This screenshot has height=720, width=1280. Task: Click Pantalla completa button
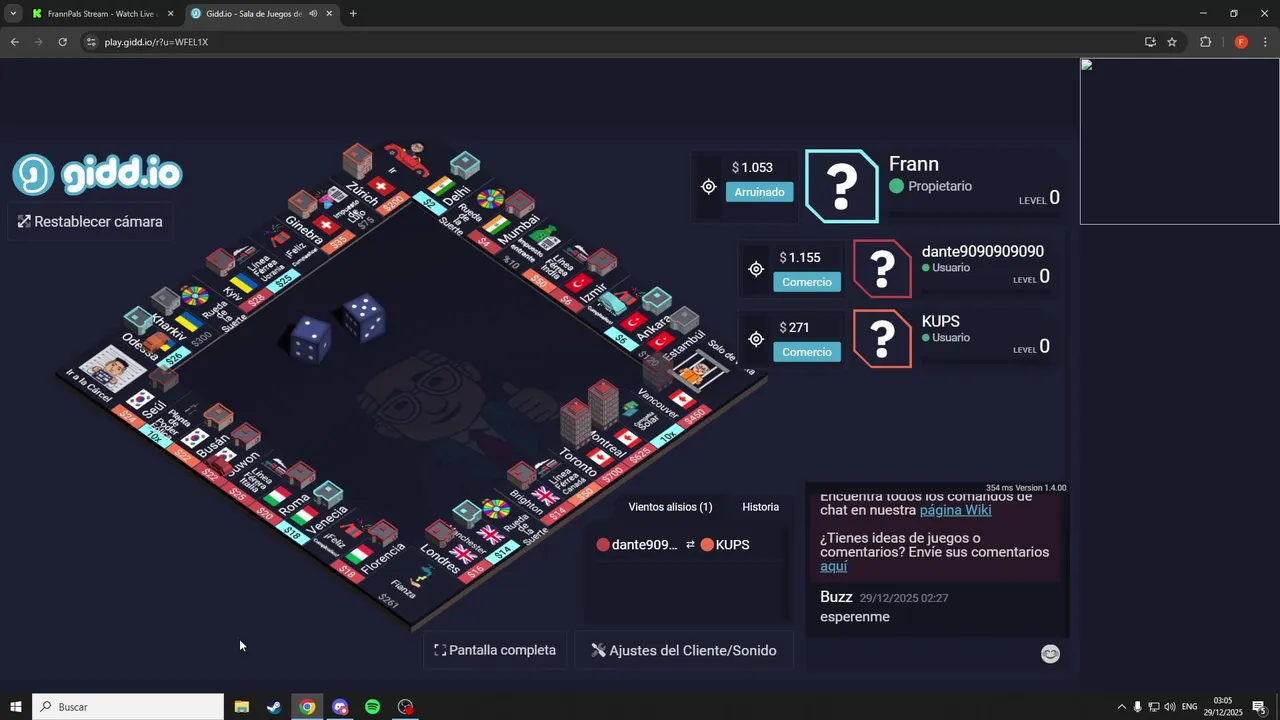point(495,650)
